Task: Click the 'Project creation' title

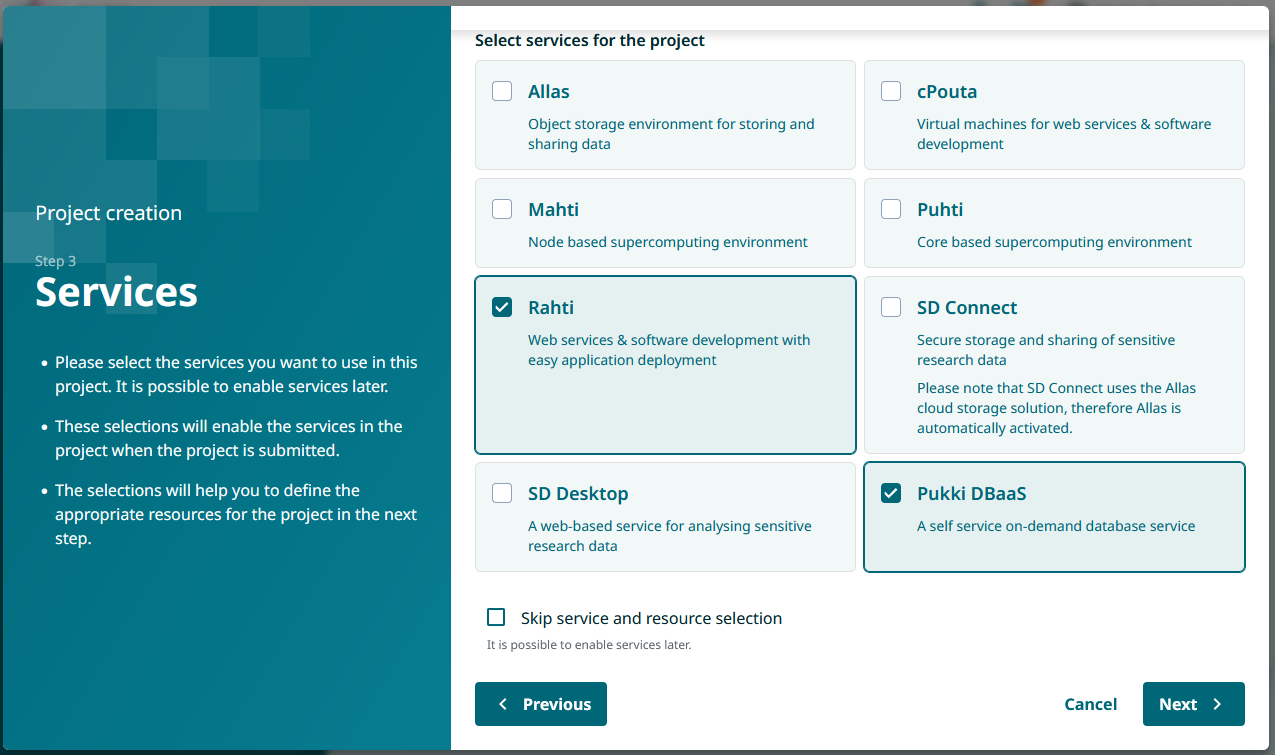Action: click(x=108, y=213)
